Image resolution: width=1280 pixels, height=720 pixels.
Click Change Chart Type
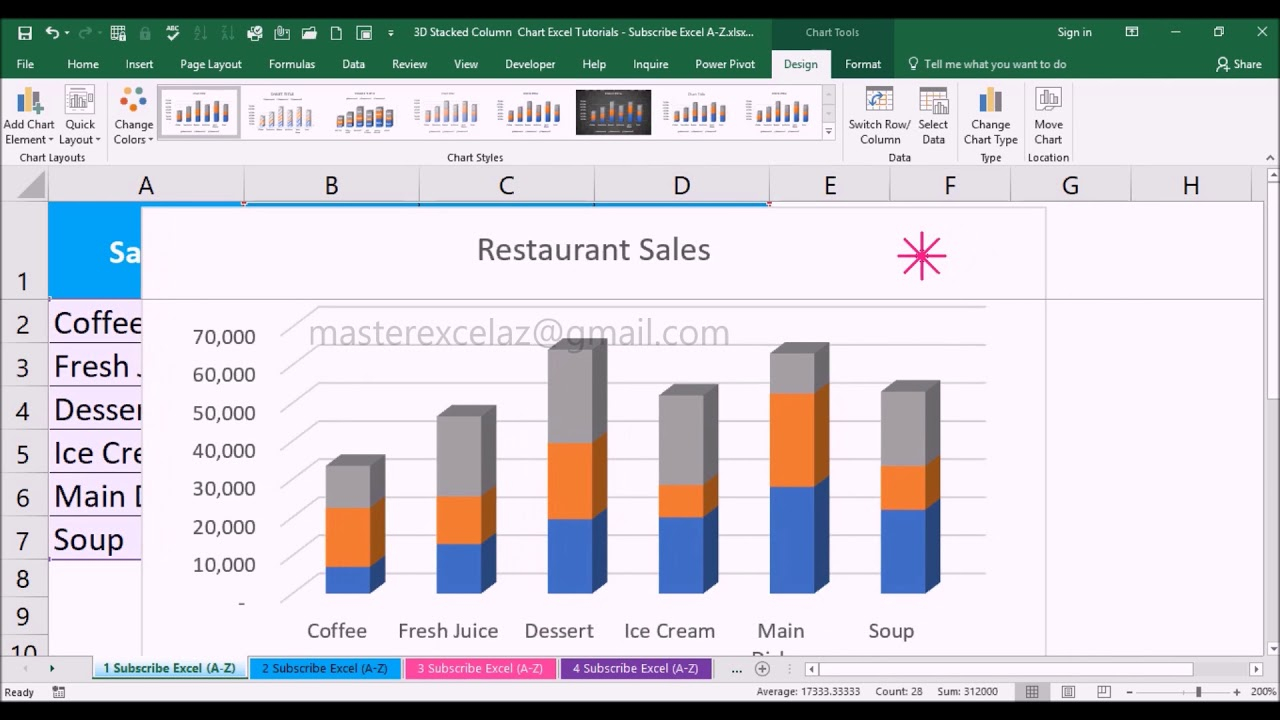click(990, 117)
